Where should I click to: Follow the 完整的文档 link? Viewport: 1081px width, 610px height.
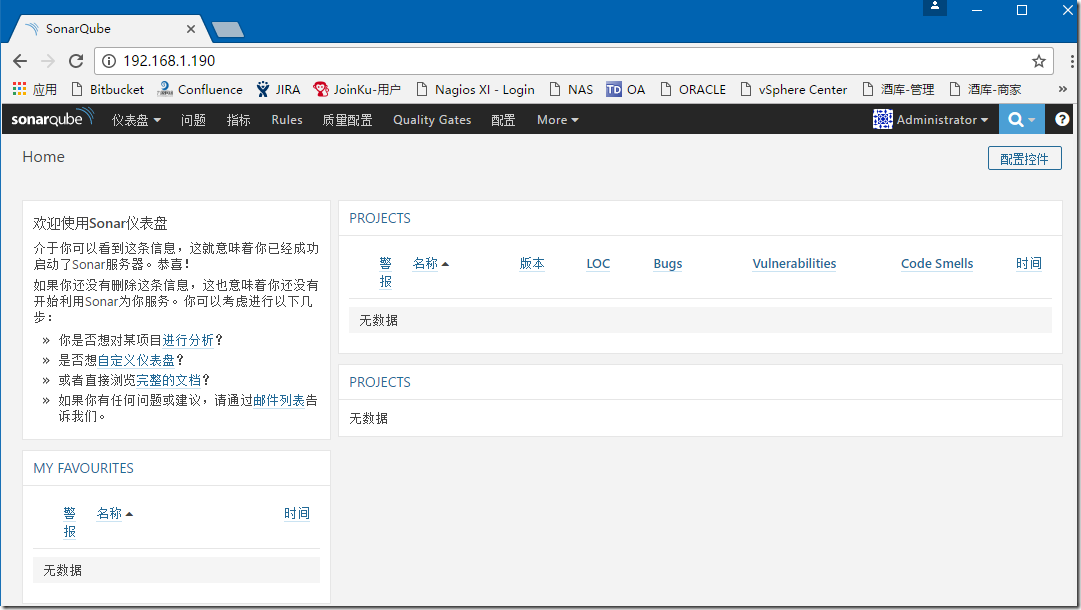click(169, 380)
